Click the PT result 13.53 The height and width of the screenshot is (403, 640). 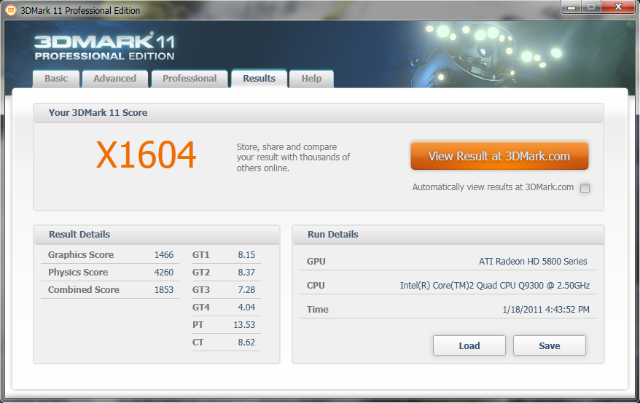244,325
